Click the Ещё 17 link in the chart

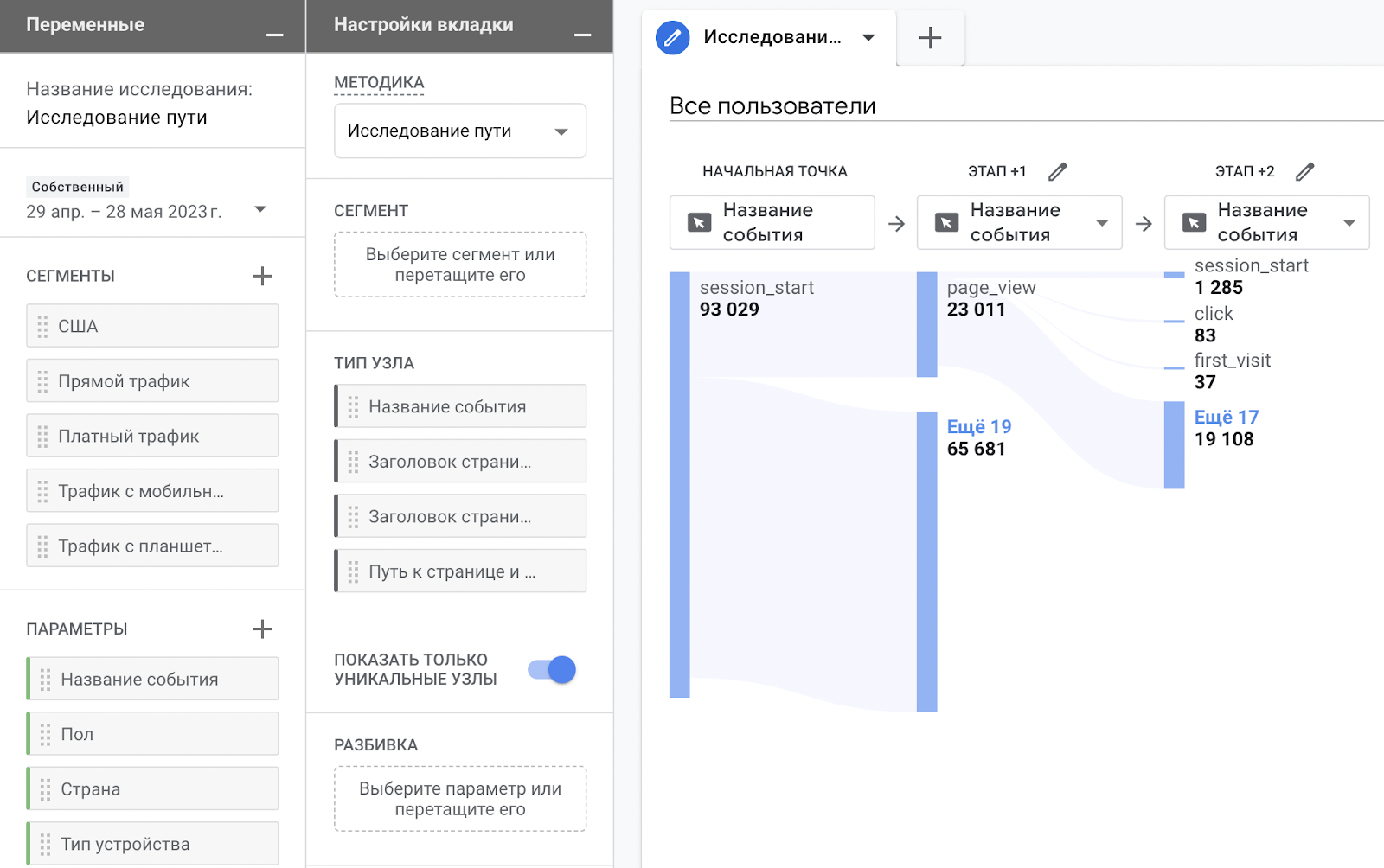tap(1225, 417)
